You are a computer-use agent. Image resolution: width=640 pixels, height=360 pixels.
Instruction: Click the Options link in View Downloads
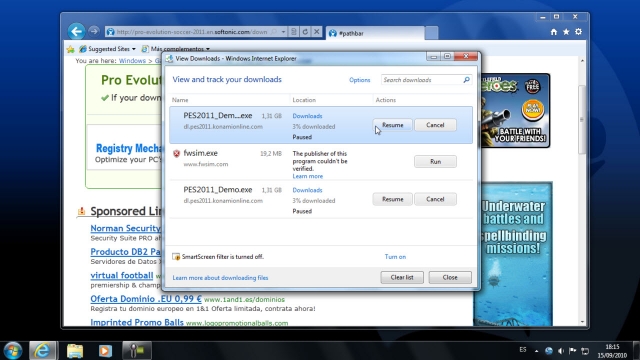(x=360, y=80)
